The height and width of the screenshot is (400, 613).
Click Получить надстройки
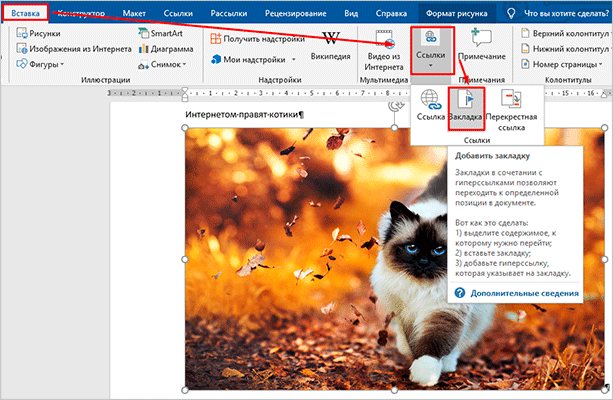click(x=257, y=39)
